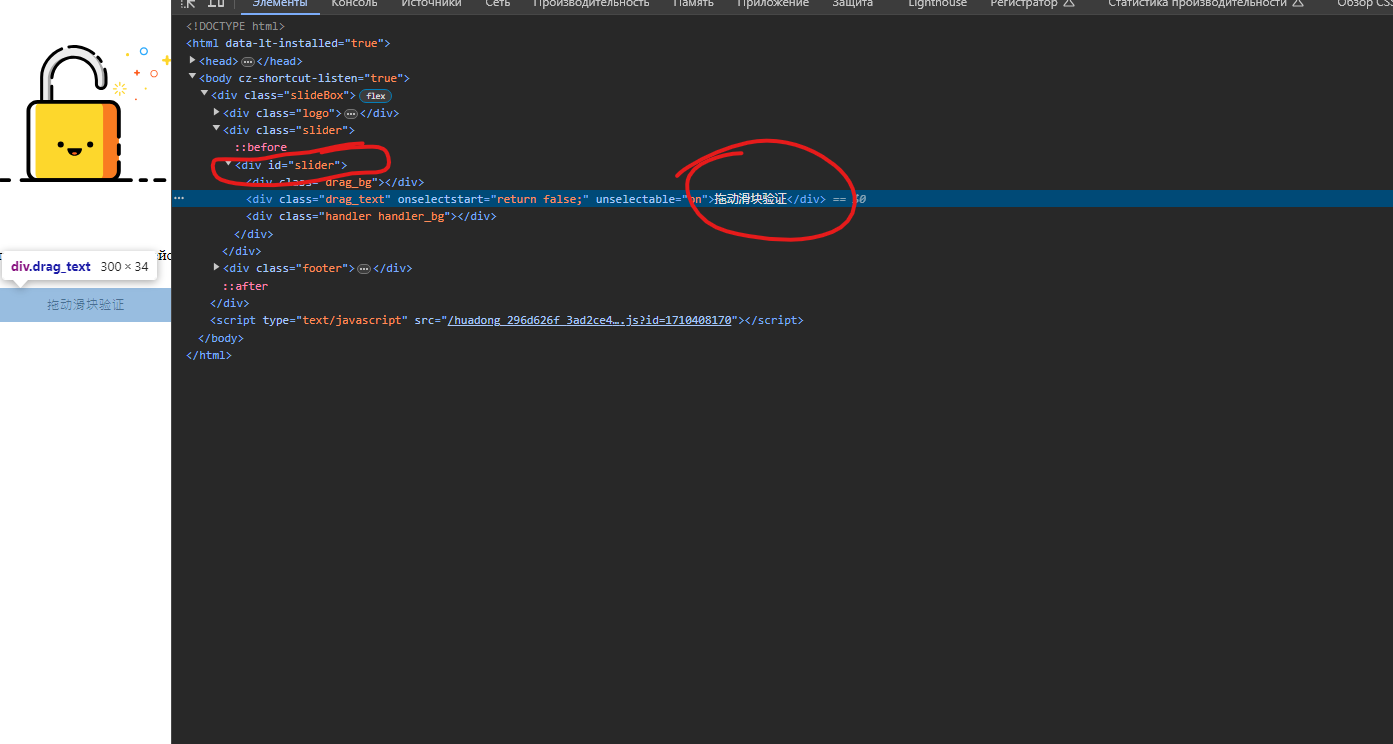The width and height of the screenshot is (1393, 744).
Task: Collapse the div id="slider" node
Action: point(229,165)
